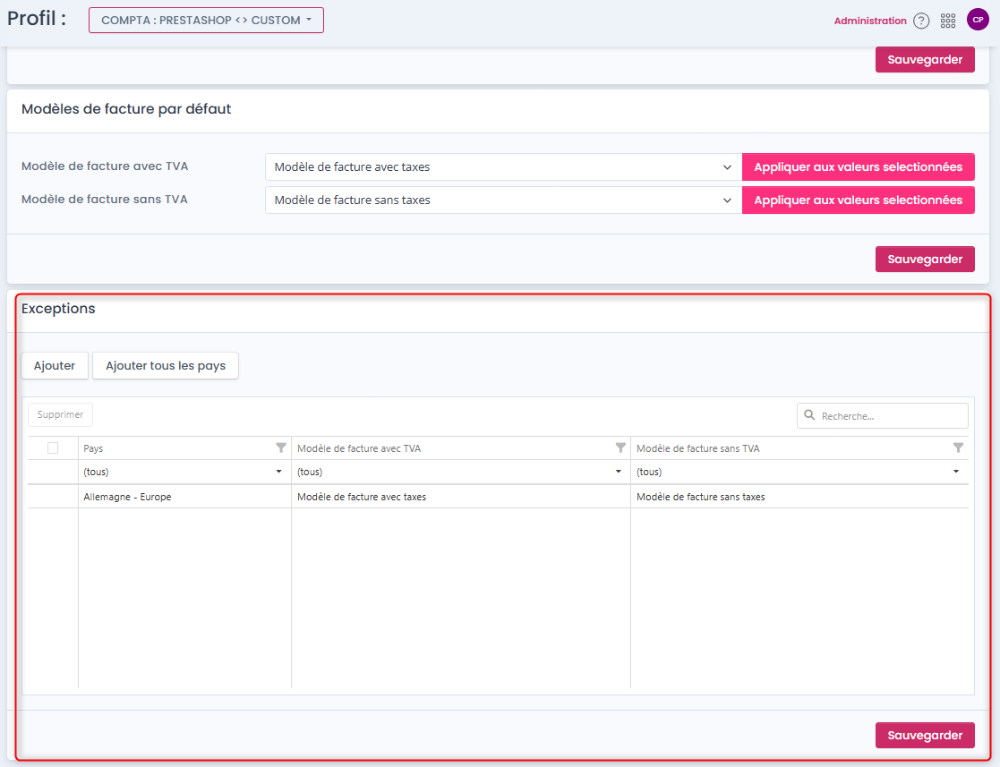Tick the select-all checkbox in table header
1000x767 pixels.
53,448
